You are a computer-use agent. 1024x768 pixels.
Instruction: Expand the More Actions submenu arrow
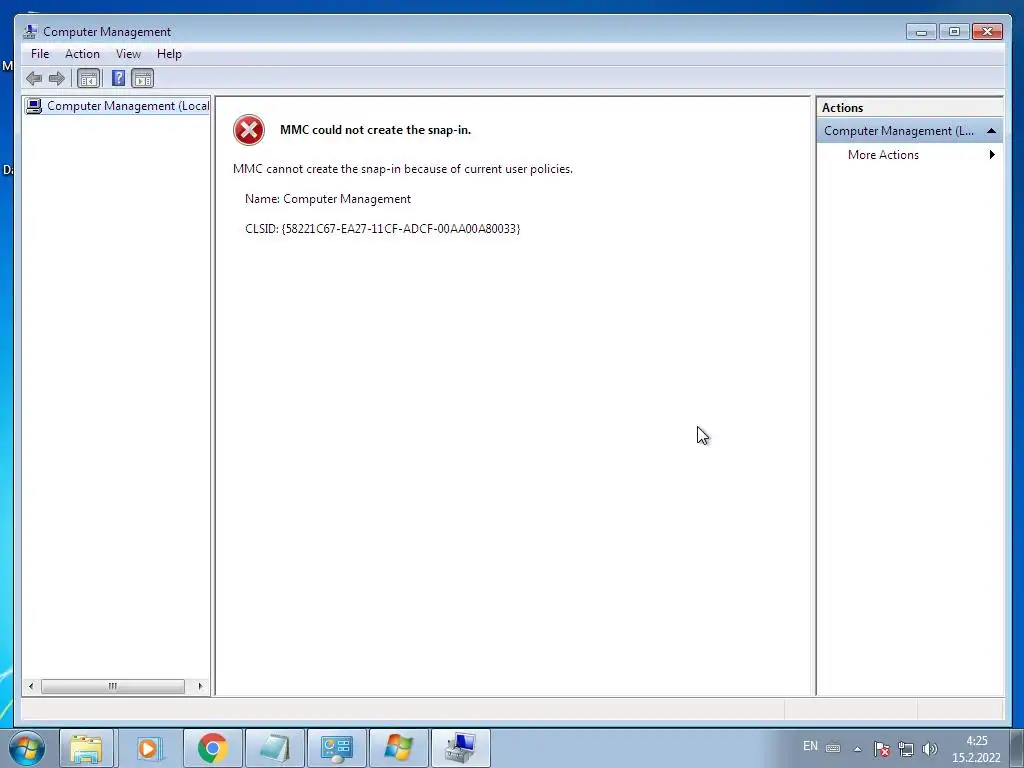click(x=992, y=155)
